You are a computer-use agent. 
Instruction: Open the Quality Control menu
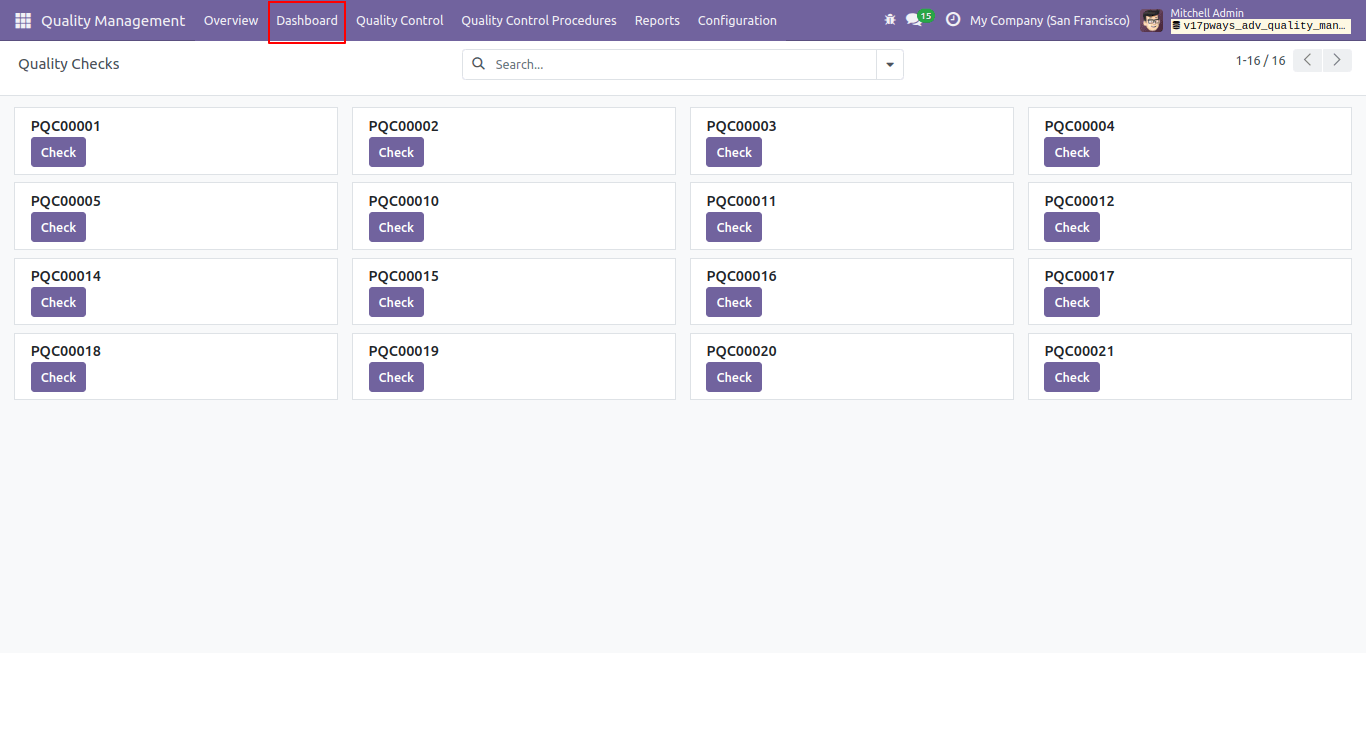400,20
